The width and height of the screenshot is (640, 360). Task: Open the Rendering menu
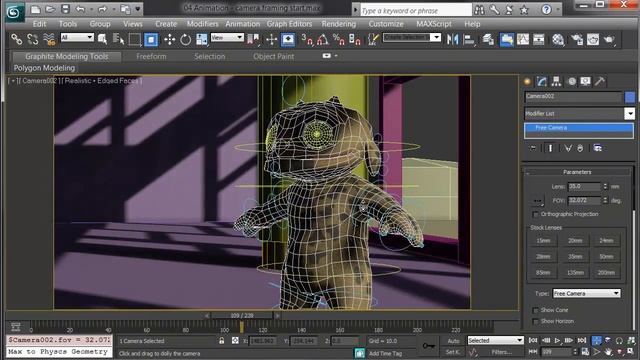(339, 24)
